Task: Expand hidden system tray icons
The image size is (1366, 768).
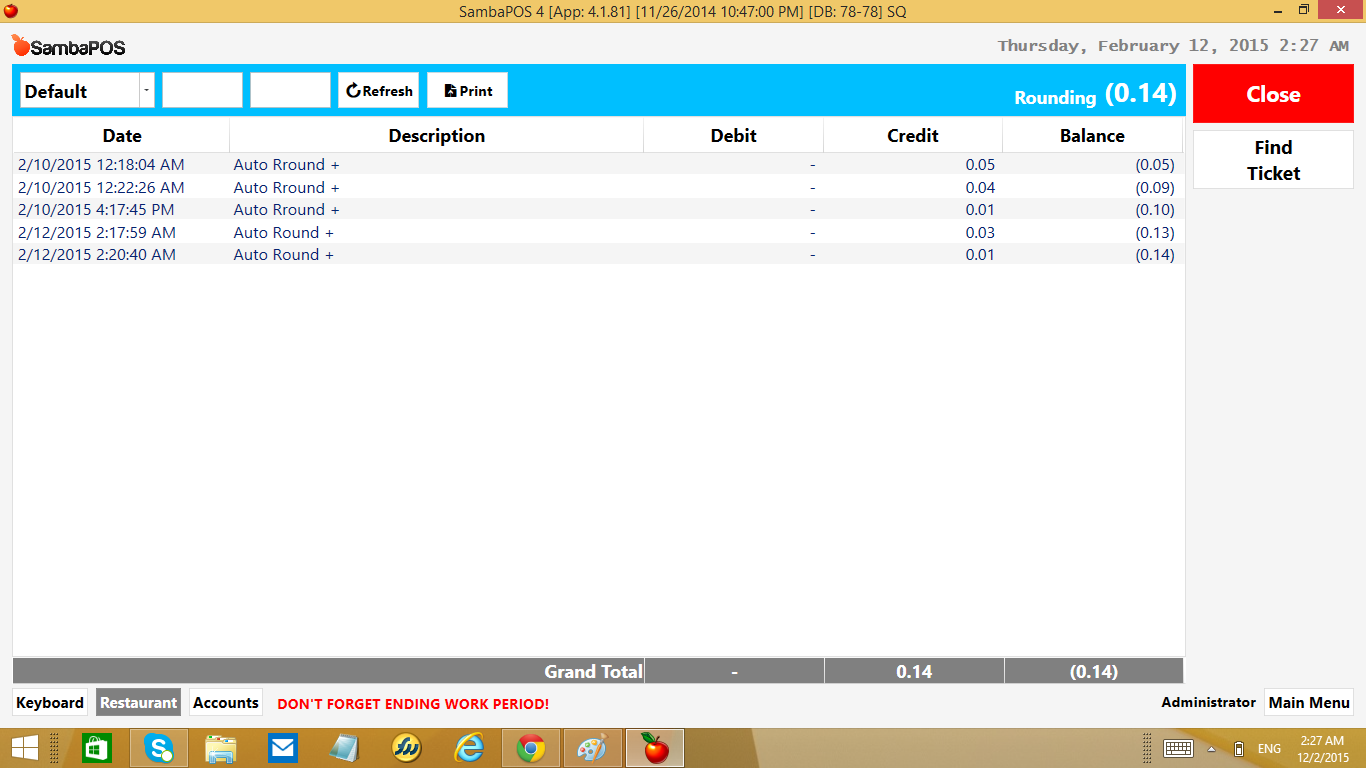Action: [1211, 749]
